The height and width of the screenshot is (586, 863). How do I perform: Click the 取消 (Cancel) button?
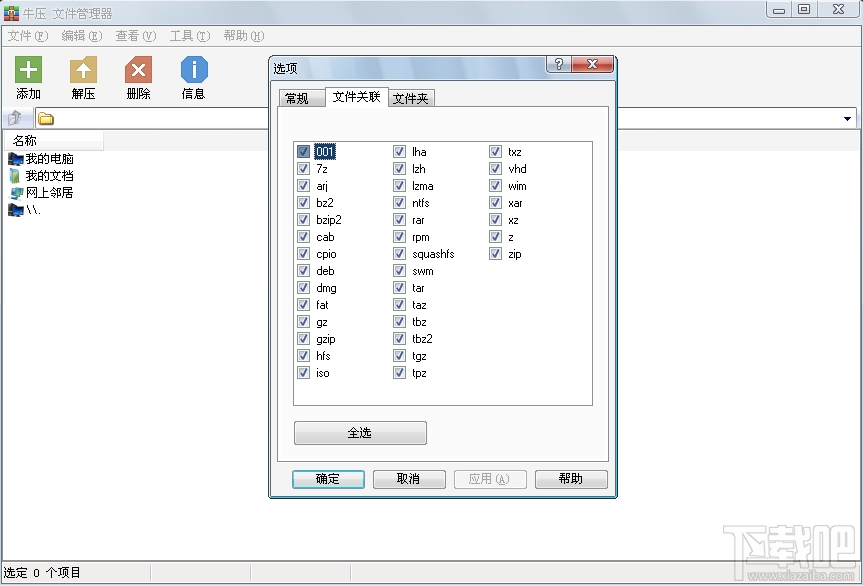tap(409, 479)
